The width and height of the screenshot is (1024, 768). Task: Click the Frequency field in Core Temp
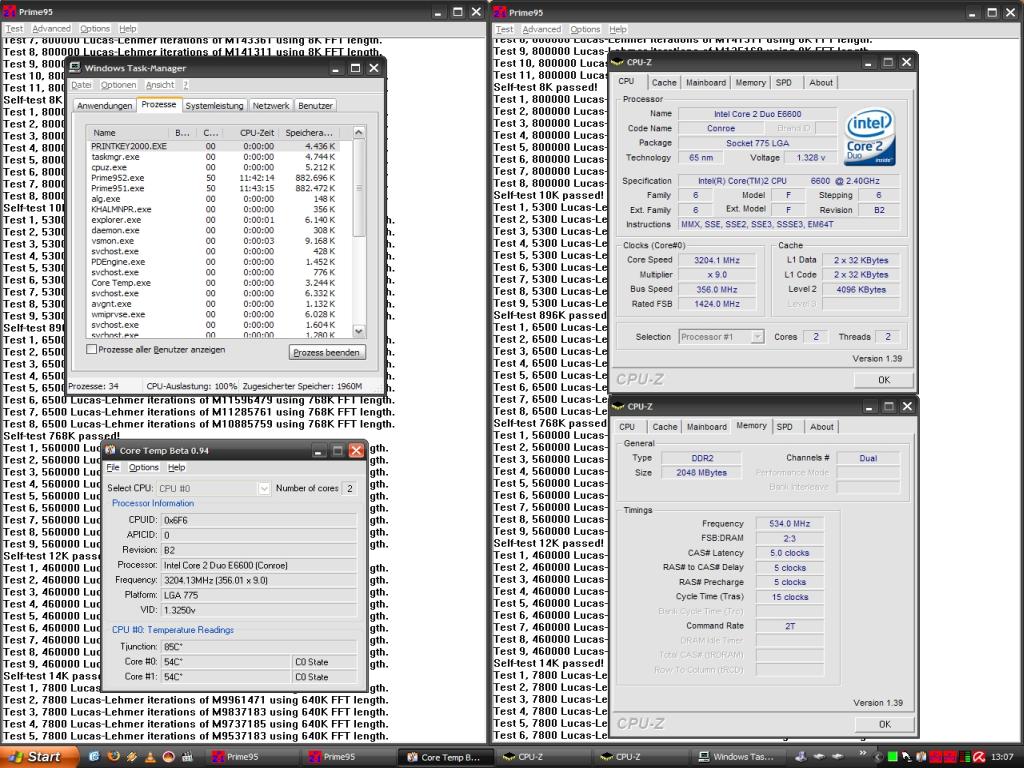[259, 580]
